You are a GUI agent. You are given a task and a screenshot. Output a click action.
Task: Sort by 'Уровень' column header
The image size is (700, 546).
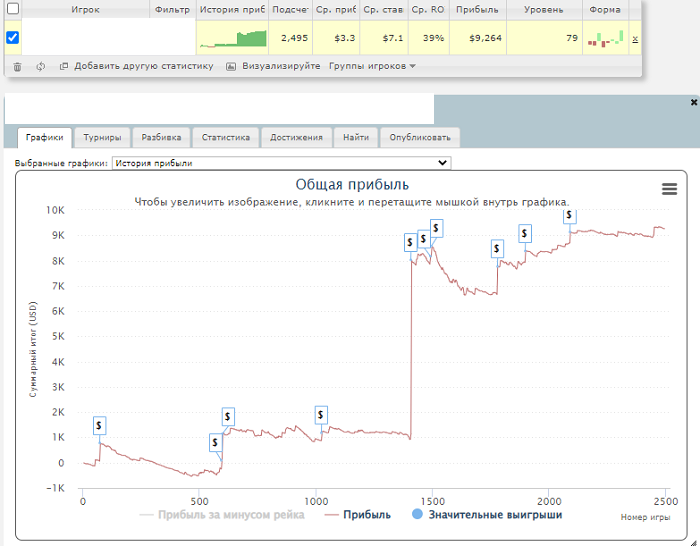click(543, 9)
